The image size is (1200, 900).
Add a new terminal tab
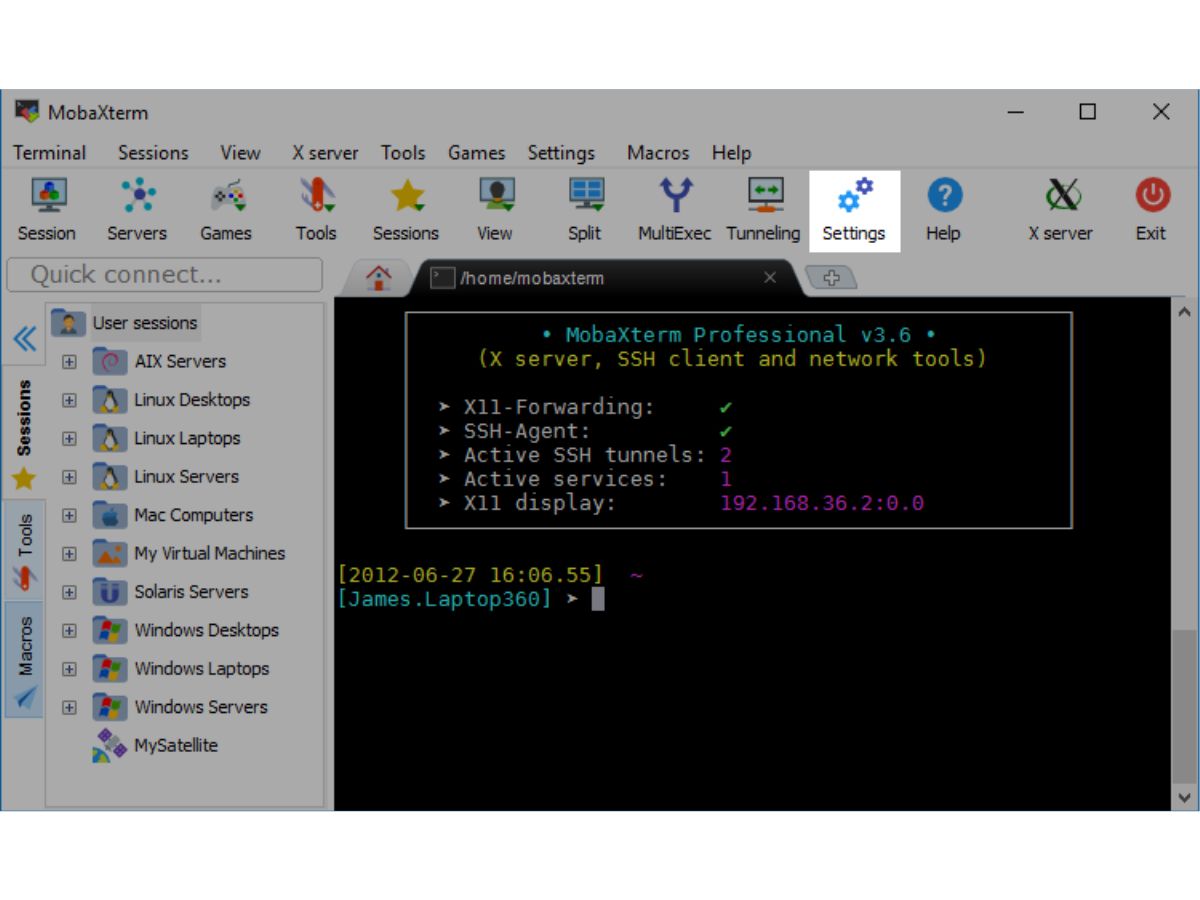pyautogui.click(x=830, y=278)
